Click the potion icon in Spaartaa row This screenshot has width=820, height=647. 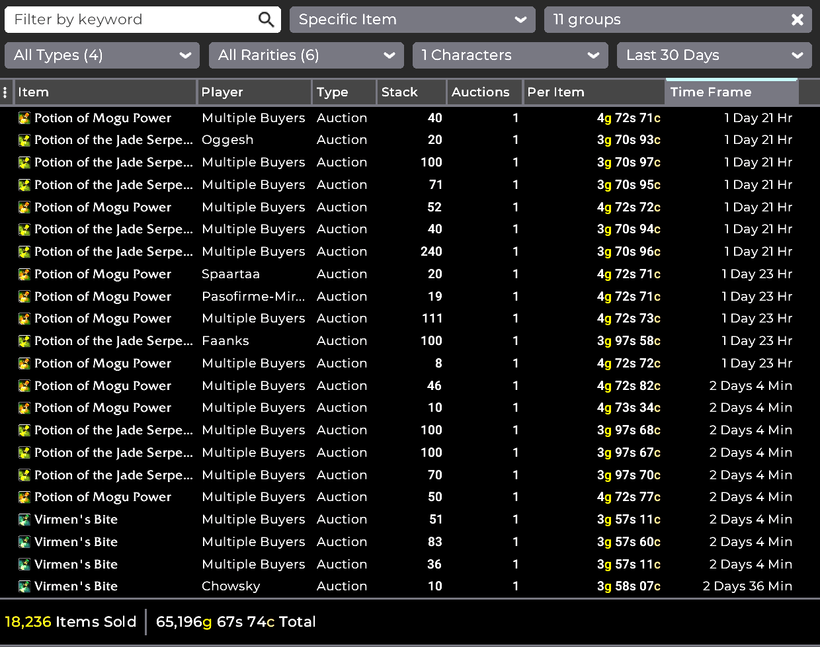click(25, 274)
